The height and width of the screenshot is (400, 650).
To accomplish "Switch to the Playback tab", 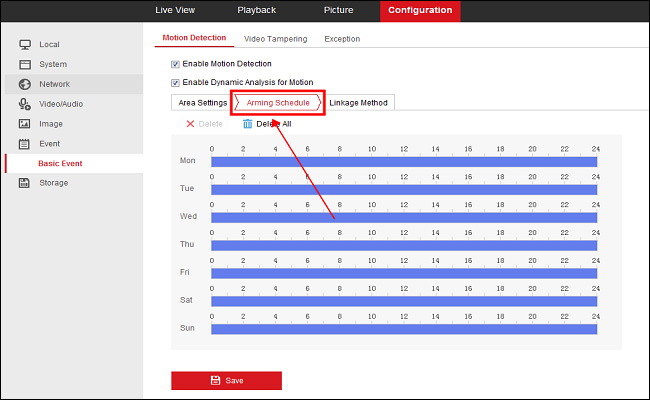I will [x=256, y=10].
